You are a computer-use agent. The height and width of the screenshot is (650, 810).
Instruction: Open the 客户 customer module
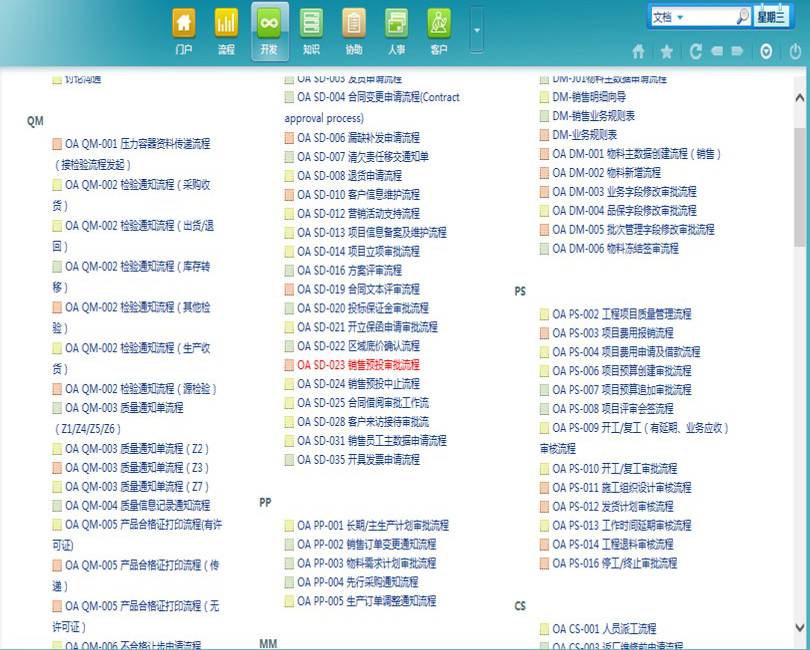click(438, 30)
